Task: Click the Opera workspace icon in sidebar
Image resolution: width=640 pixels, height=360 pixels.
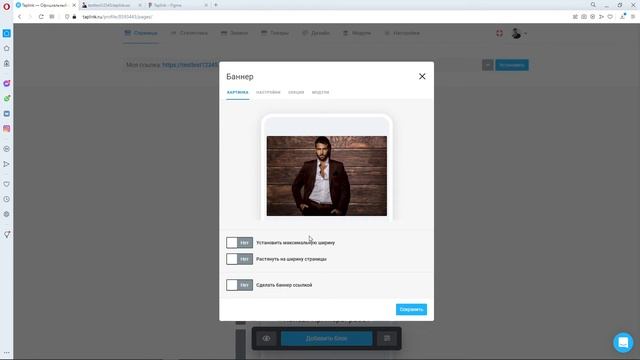Action: (7, 33)
